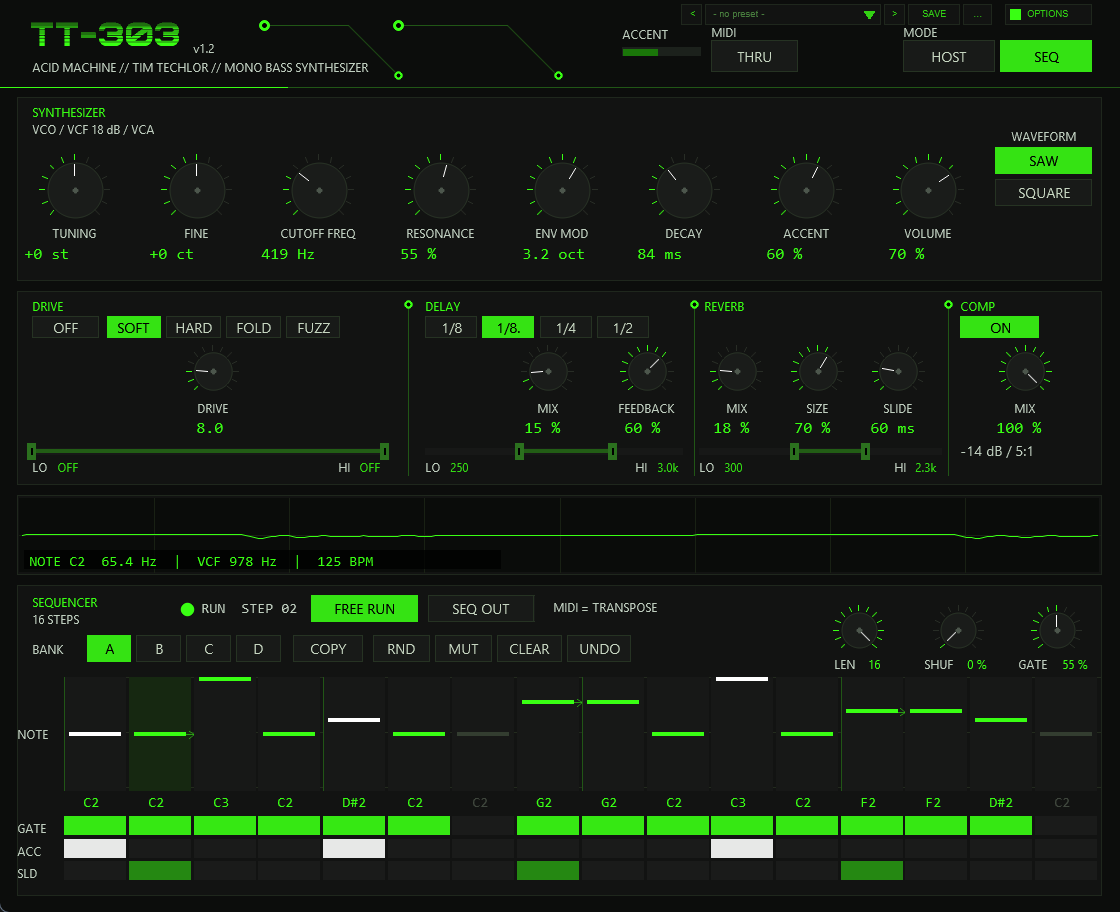Open the preset dropdown list
1120x912 pixels.
tap(792, 14)
